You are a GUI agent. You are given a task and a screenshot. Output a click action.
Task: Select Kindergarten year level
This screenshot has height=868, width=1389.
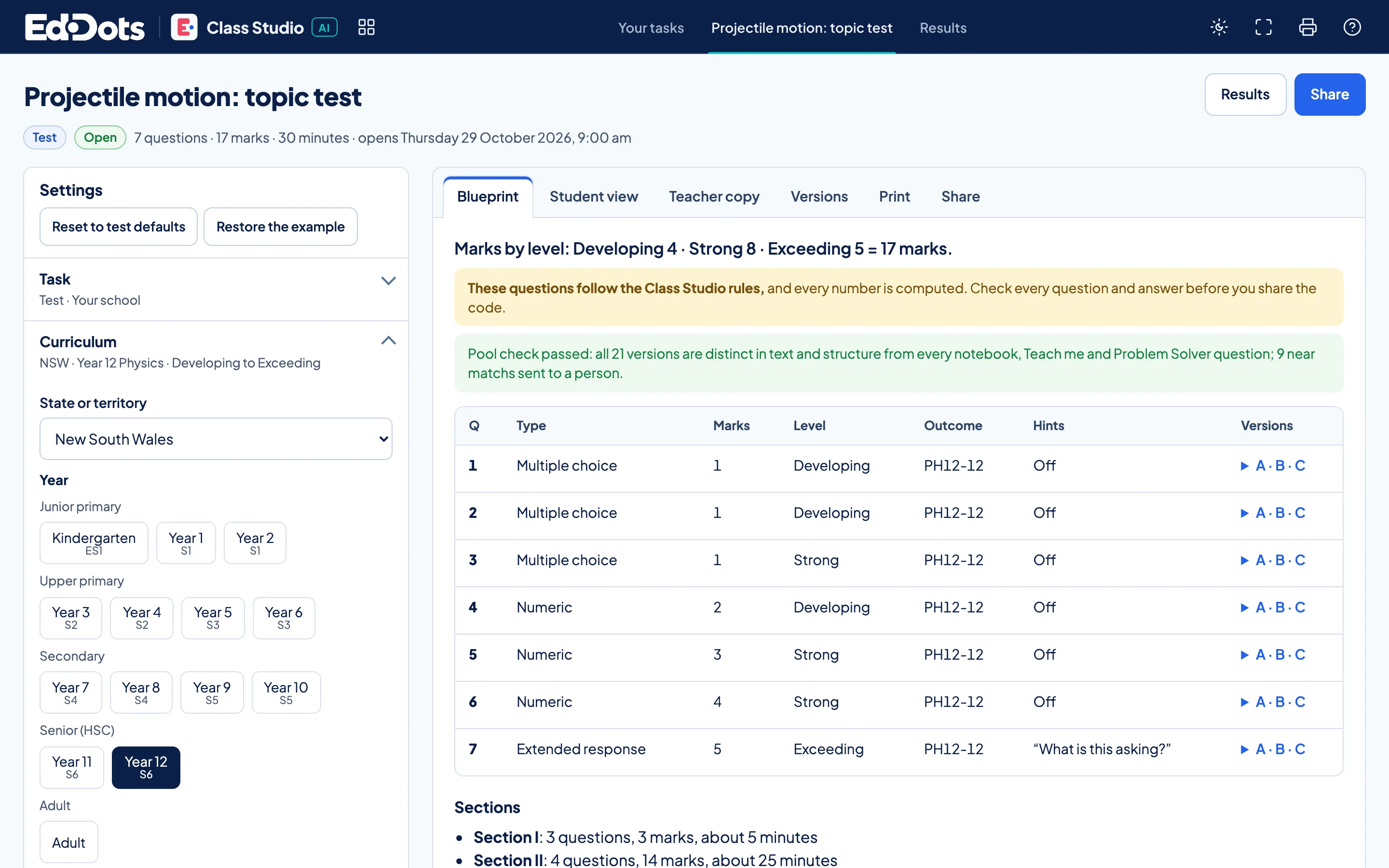coord(94,543)
